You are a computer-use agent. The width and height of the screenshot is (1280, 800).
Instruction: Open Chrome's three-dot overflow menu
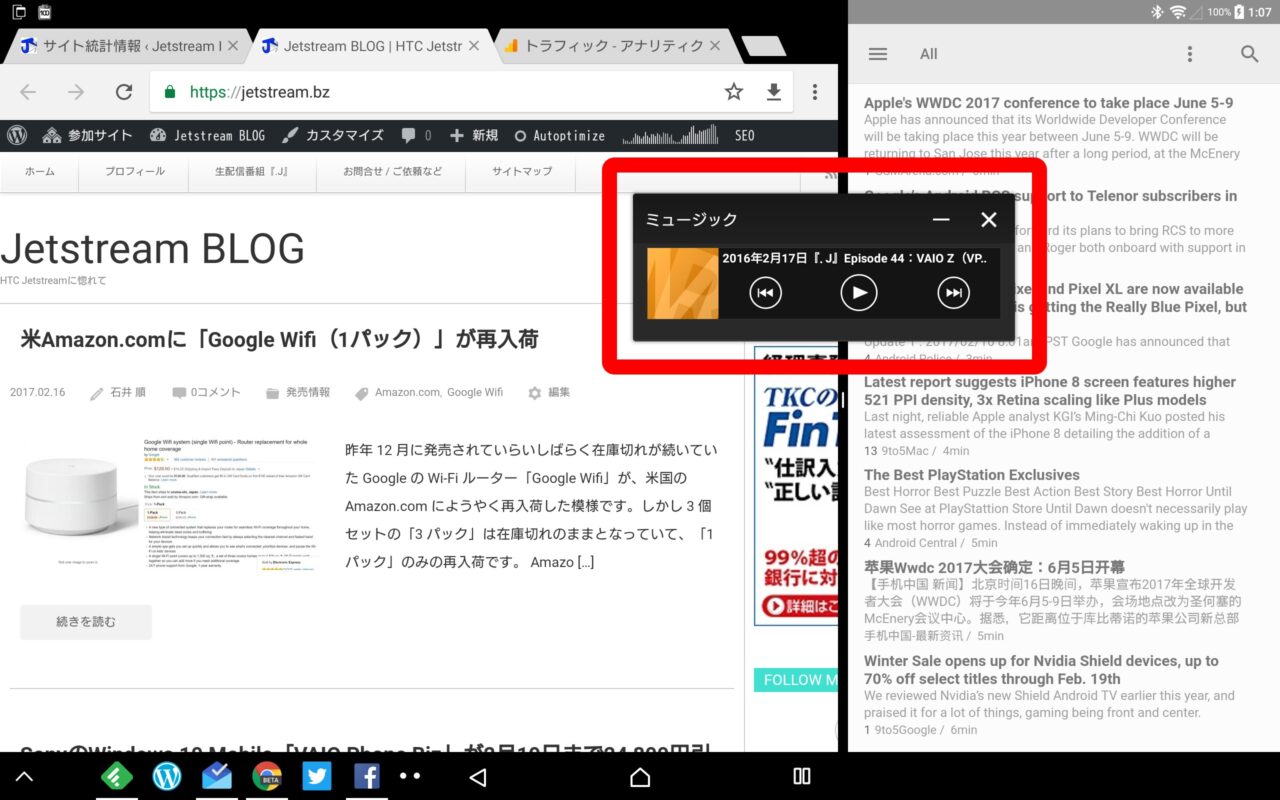pos(815,92)
